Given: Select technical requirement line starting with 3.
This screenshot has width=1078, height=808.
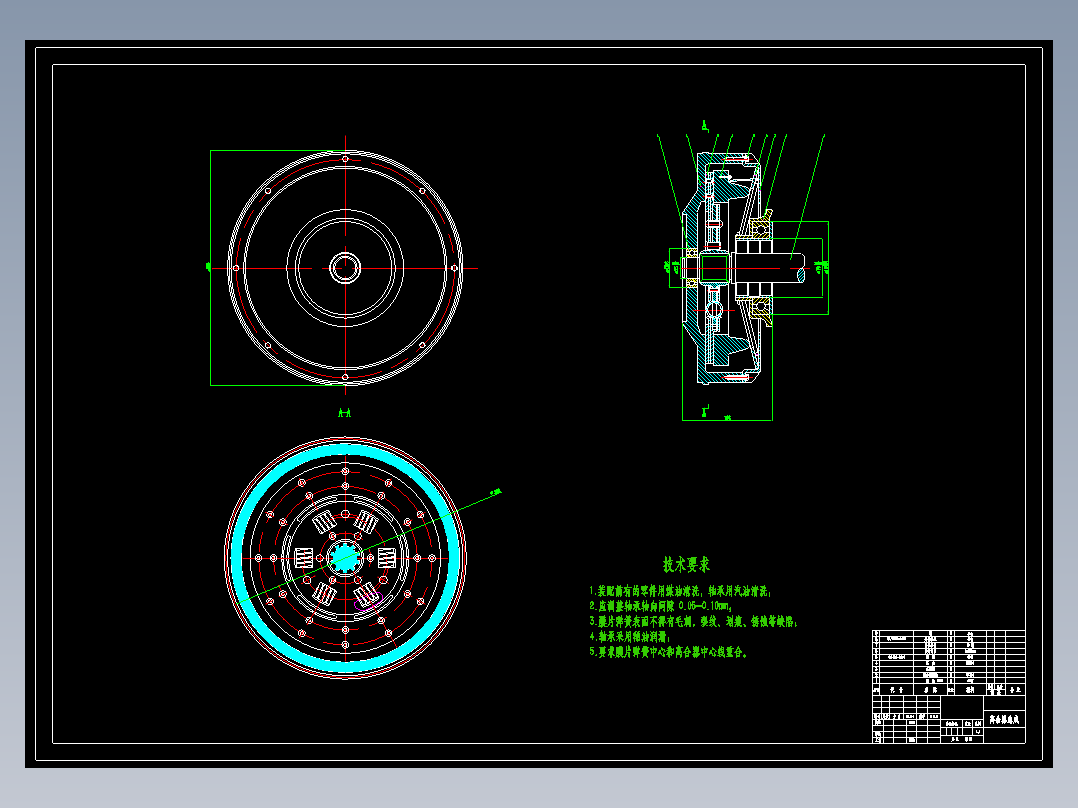Looking at the screenshot, I should [693, 622].
